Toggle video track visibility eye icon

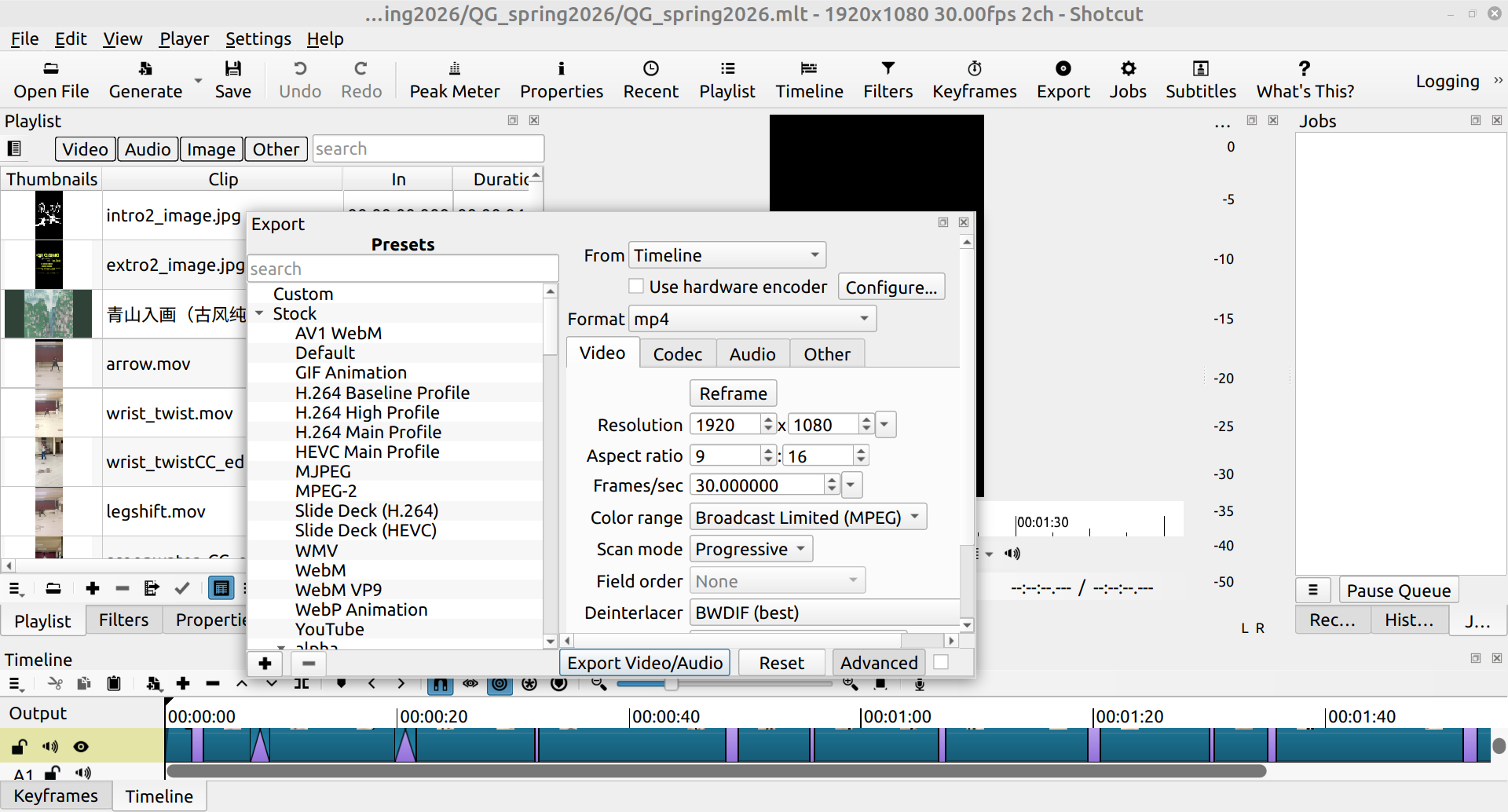tap(81, 747)
